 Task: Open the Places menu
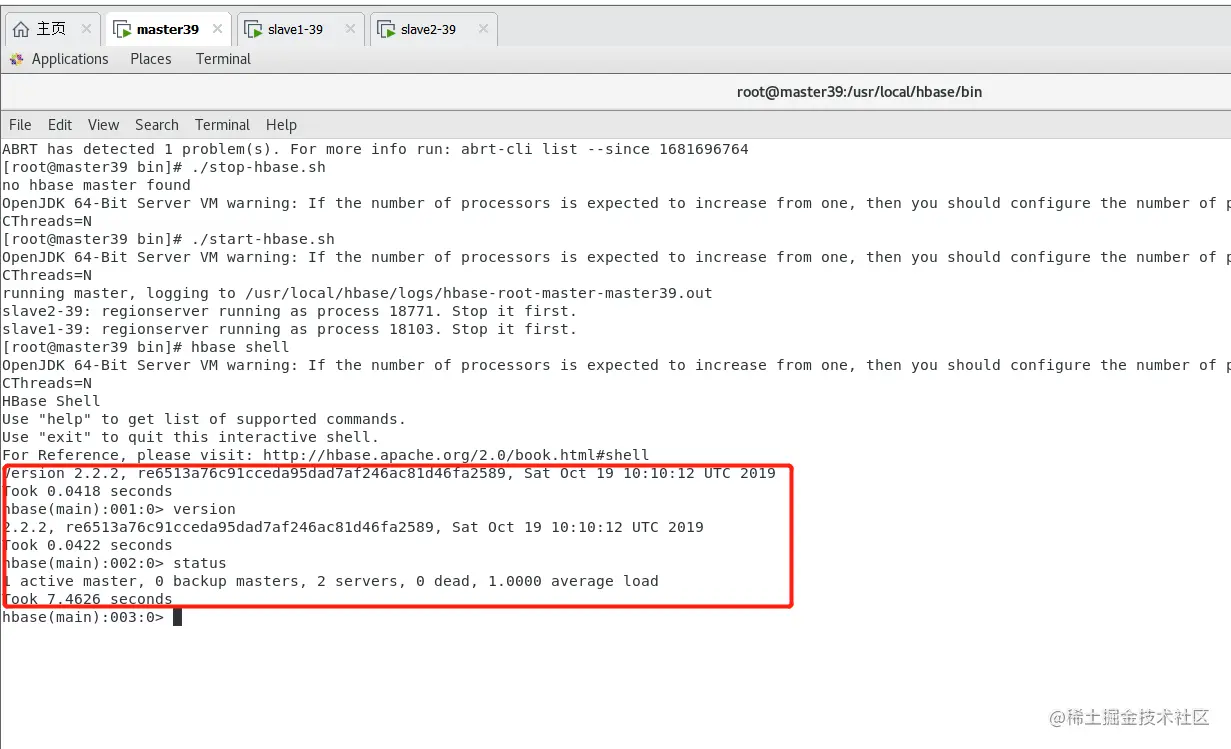coord(151,59)
